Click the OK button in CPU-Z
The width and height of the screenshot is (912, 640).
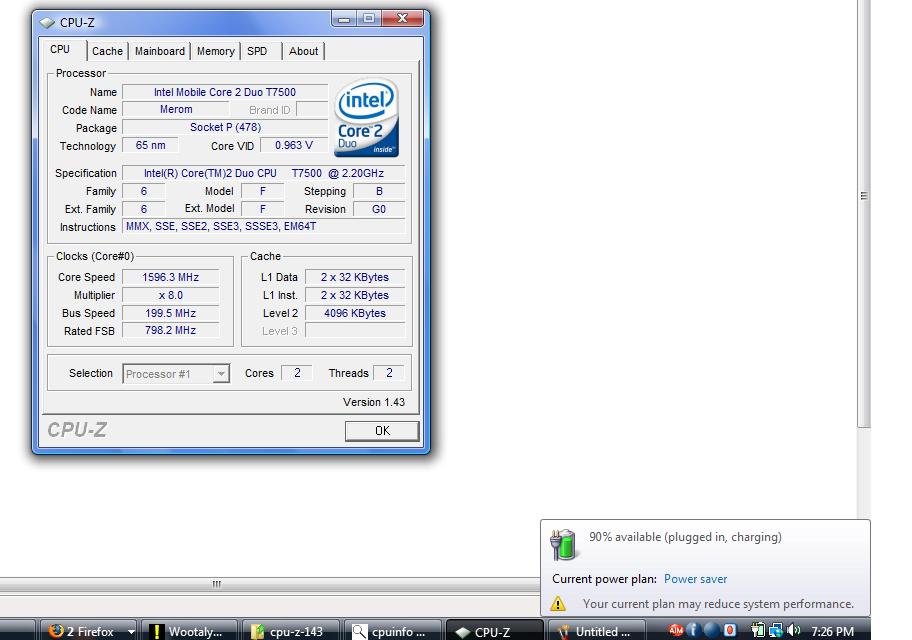(x=382, y=431)
